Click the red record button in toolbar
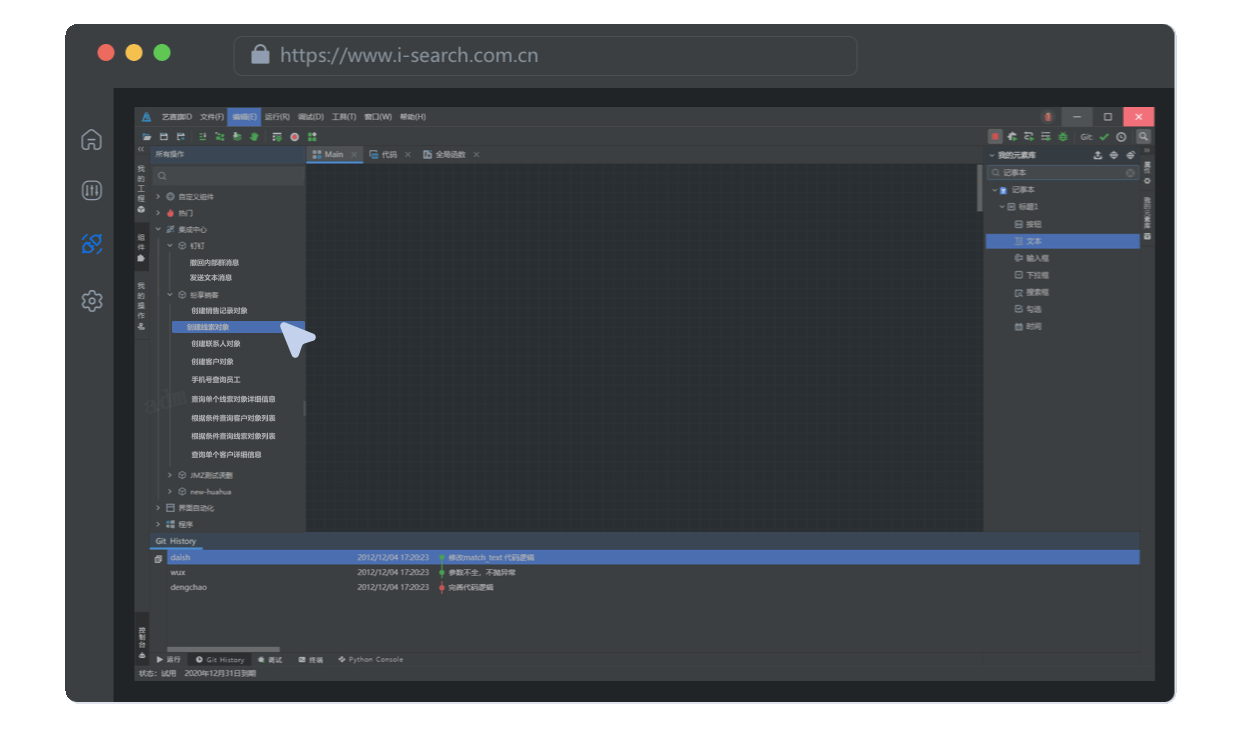 pos(295,137)
